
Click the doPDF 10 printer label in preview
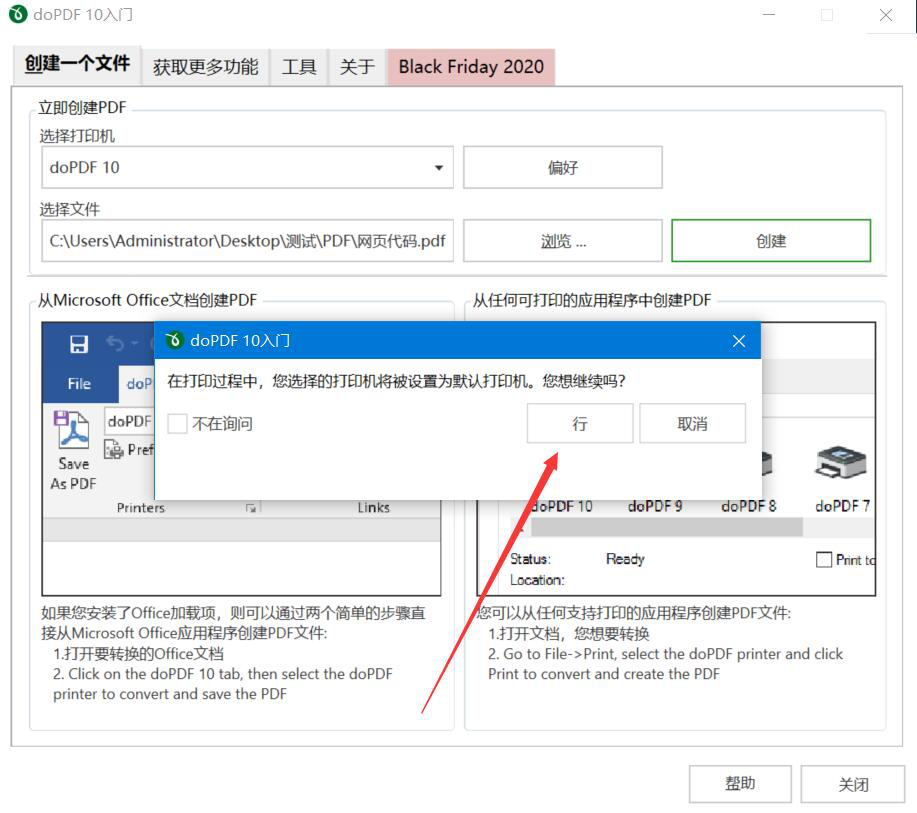coord(561,506)
